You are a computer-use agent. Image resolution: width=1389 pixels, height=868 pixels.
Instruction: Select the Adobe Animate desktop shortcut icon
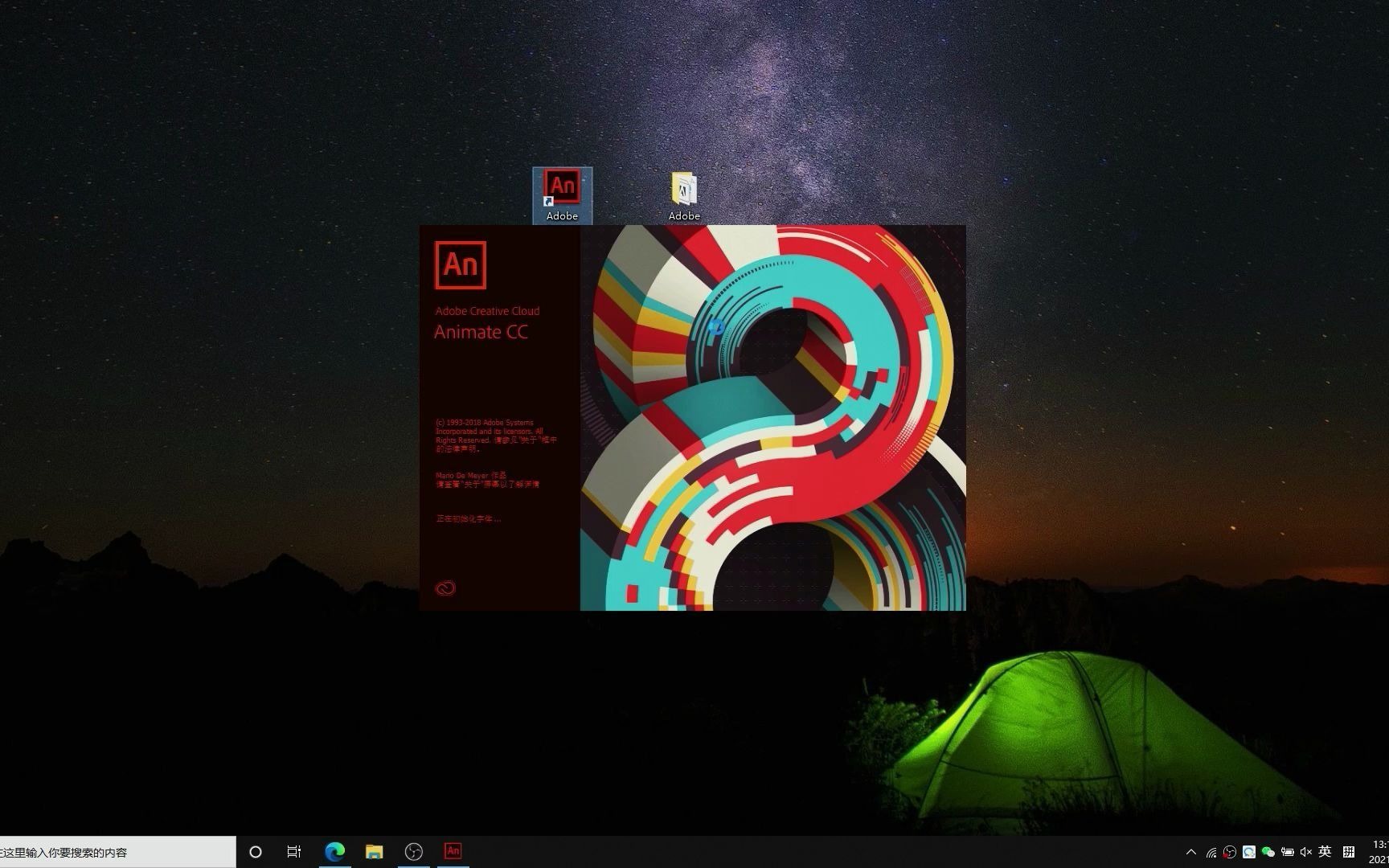click(562, 194)
